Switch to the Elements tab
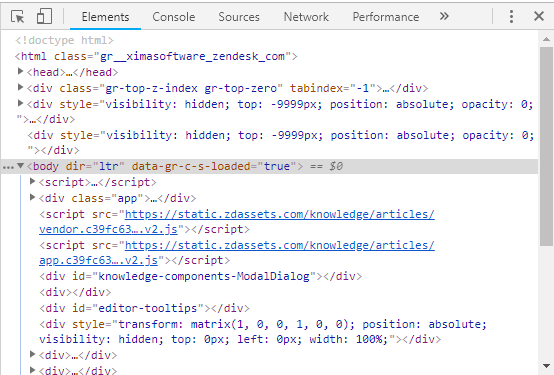Viewport: 554px width, 375px height. coord(105,17)
